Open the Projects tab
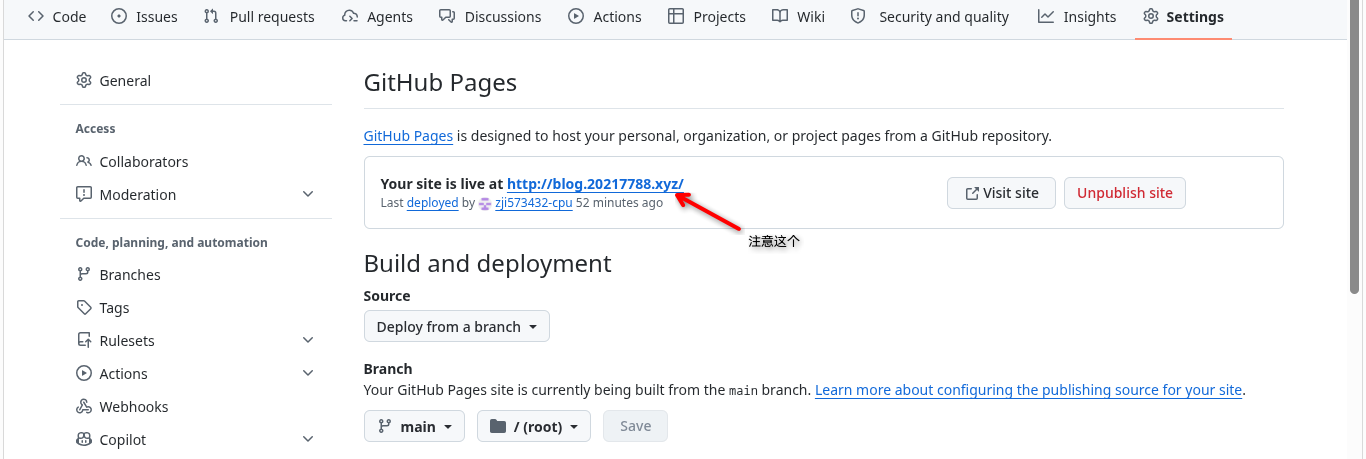 point(707,17)
